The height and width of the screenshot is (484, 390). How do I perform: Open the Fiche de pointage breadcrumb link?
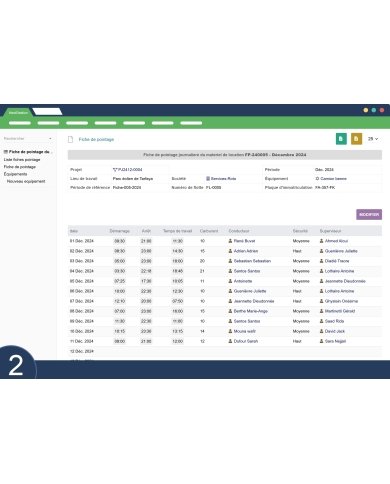[x=96, y=139]
